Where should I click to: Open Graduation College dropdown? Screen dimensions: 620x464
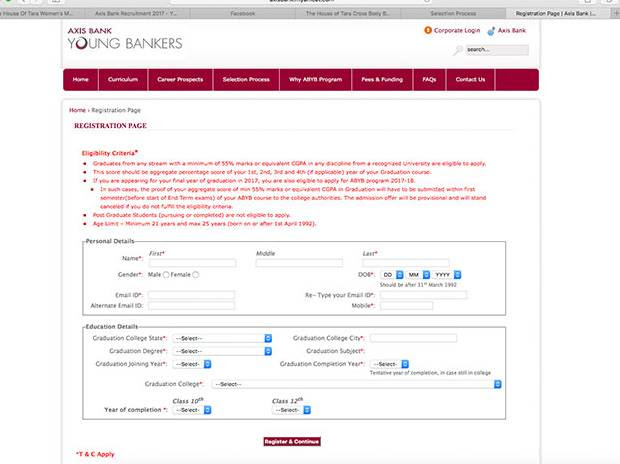point(357,384)
